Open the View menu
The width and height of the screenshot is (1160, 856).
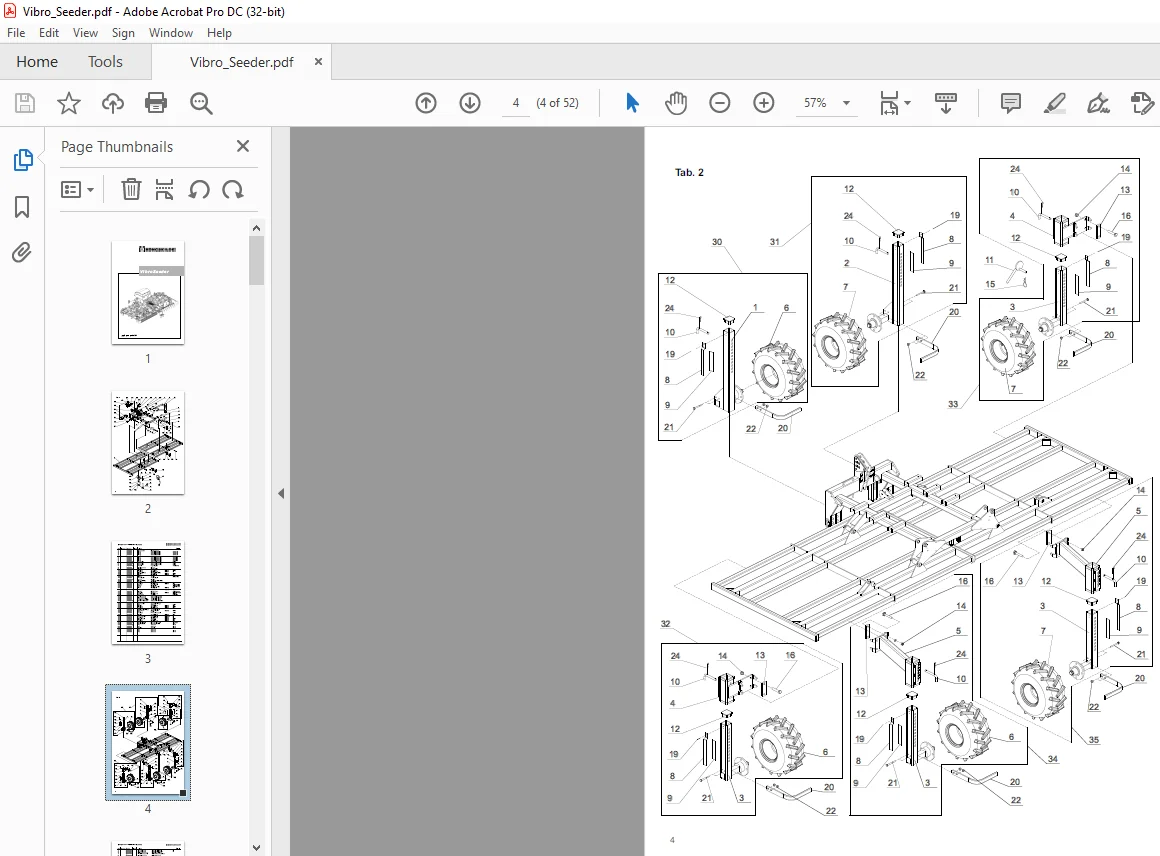pyautogui.click(x=85, y=33)
